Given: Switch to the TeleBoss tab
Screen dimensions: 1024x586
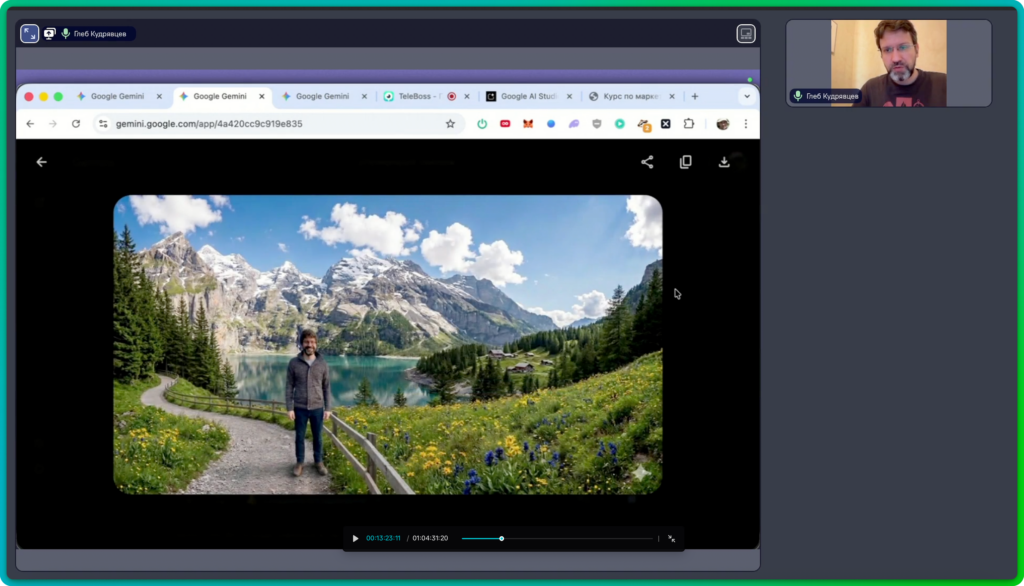Looking at the screenshot, I should tap(419, 96).
